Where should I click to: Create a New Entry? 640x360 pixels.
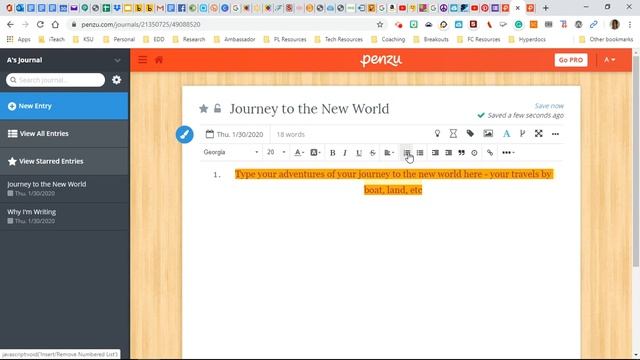click(64, 106)
